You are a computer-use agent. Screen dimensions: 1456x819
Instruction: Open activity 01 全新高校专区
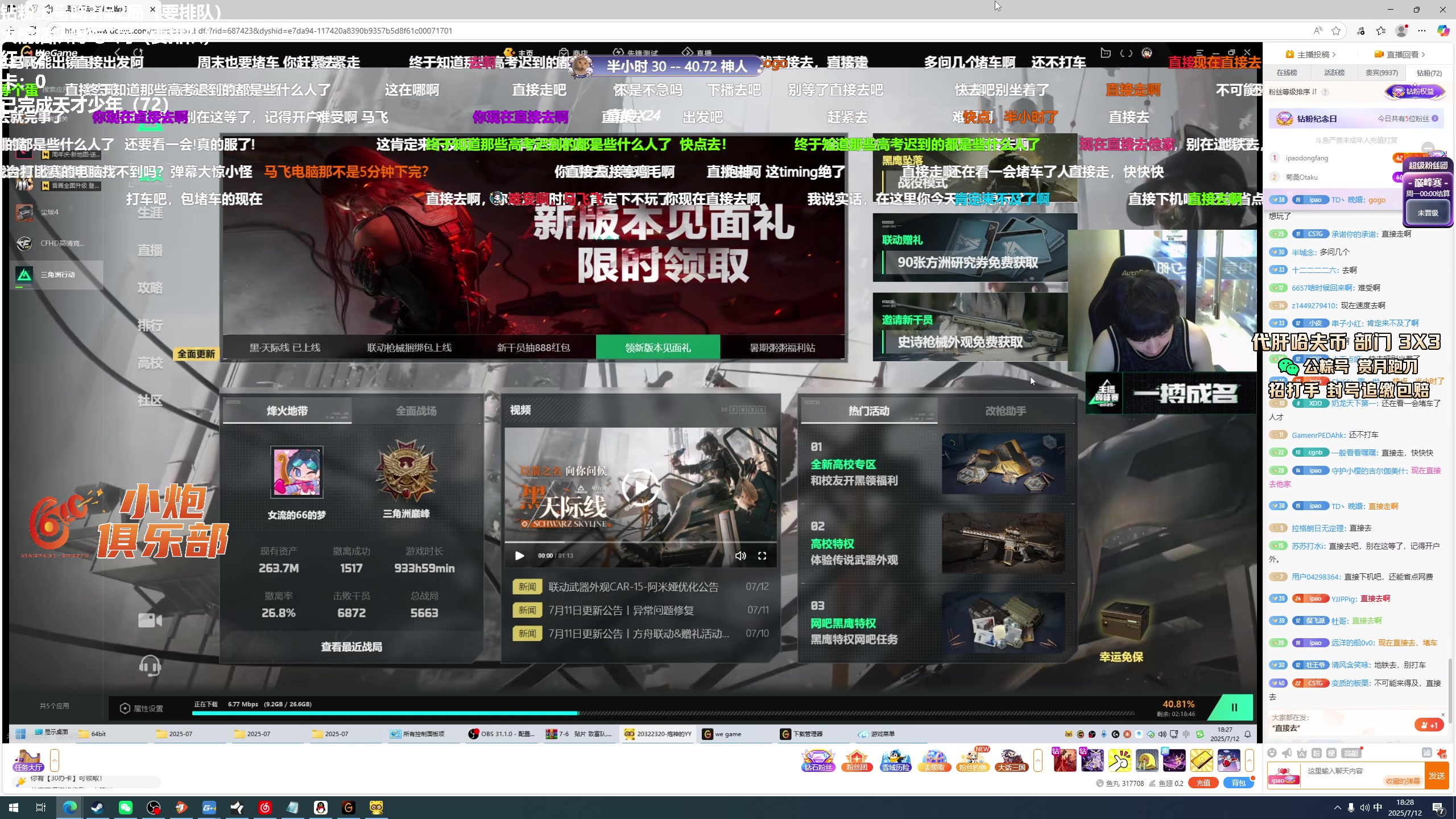click(937, 464)
